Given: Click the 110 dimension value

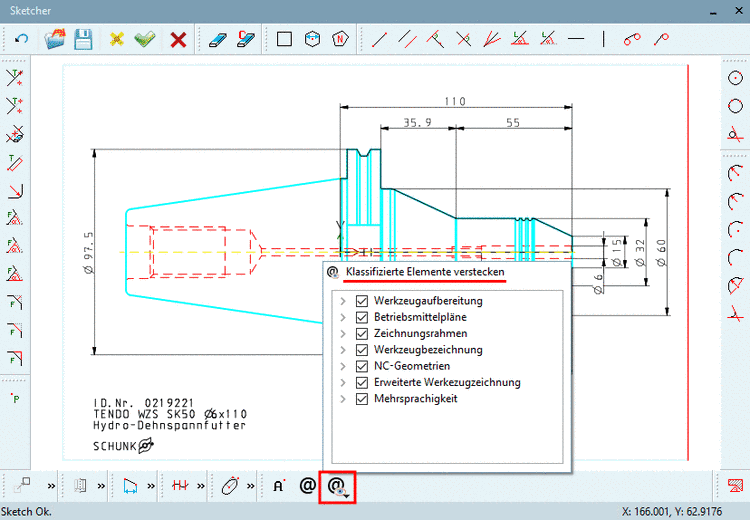Looking at the screenshot, I should click(x=454, y=101).
